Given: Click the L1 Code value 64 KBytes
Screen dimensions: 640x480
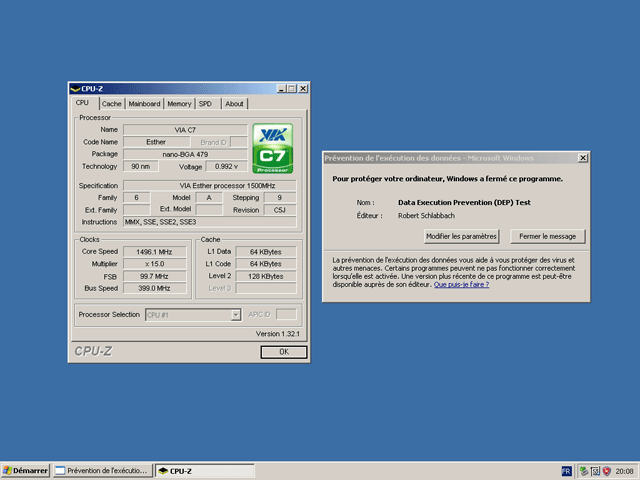Looking at the screenshot, I should pos(266,264).
